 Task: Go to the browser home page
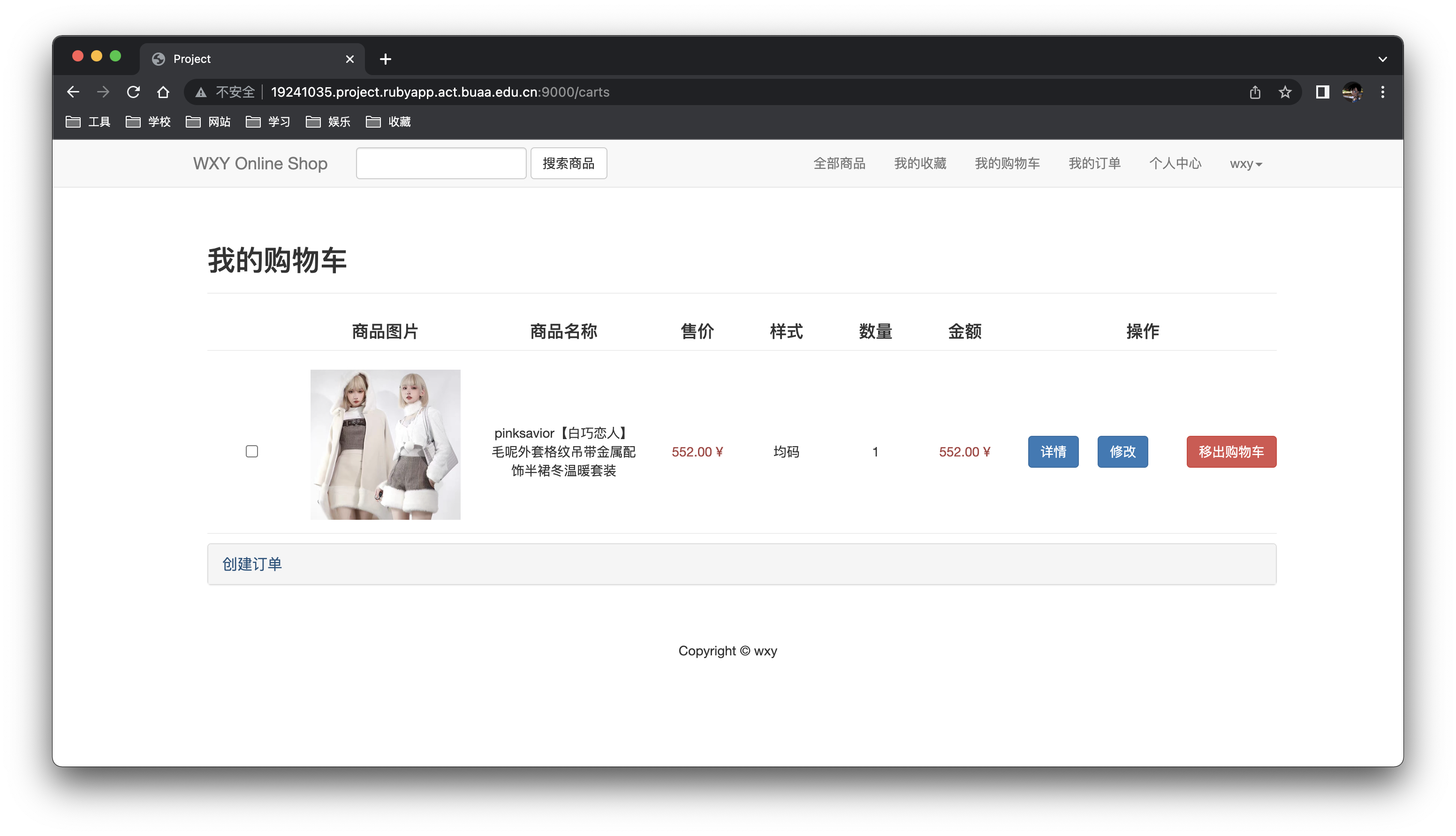click(x=163, y=92)
